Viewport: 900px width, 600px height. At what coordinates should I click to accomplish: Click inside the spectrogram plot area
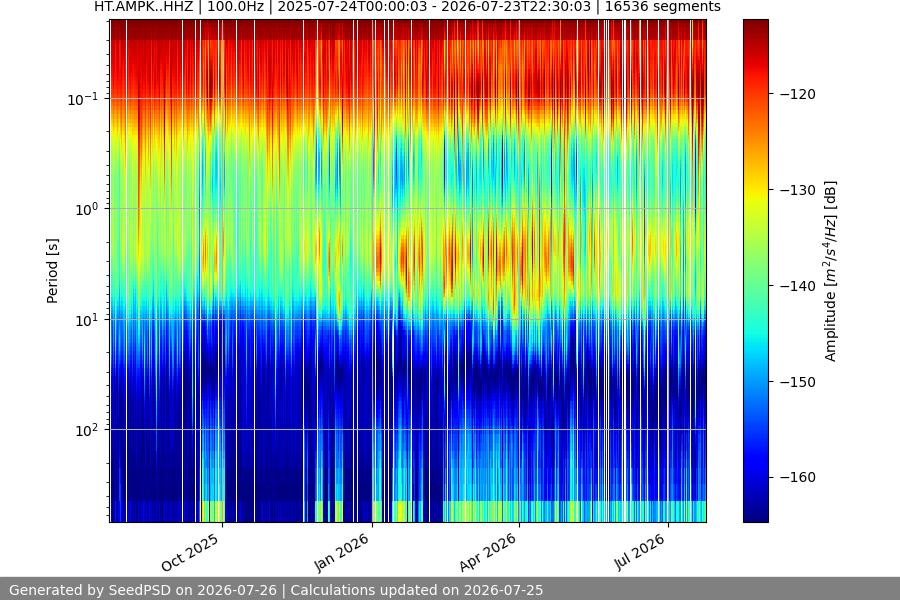tap(408, 271)
